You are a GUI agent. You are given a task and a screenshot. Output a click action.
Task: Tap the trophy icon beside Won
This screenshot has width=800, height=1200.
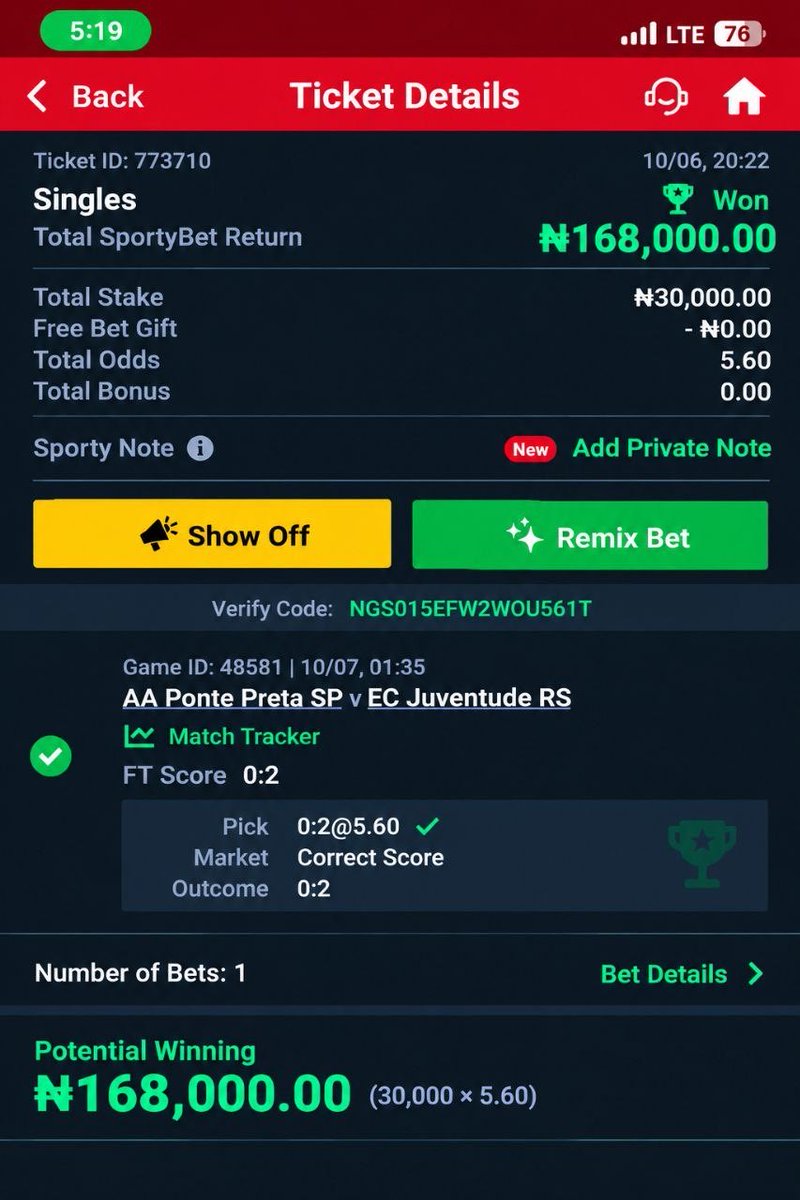point(679,200)
